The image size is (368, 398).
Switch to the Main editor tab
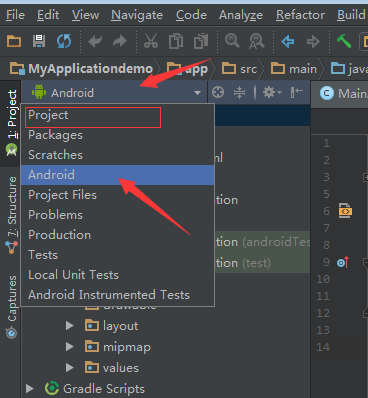click(x=340, y=93)
